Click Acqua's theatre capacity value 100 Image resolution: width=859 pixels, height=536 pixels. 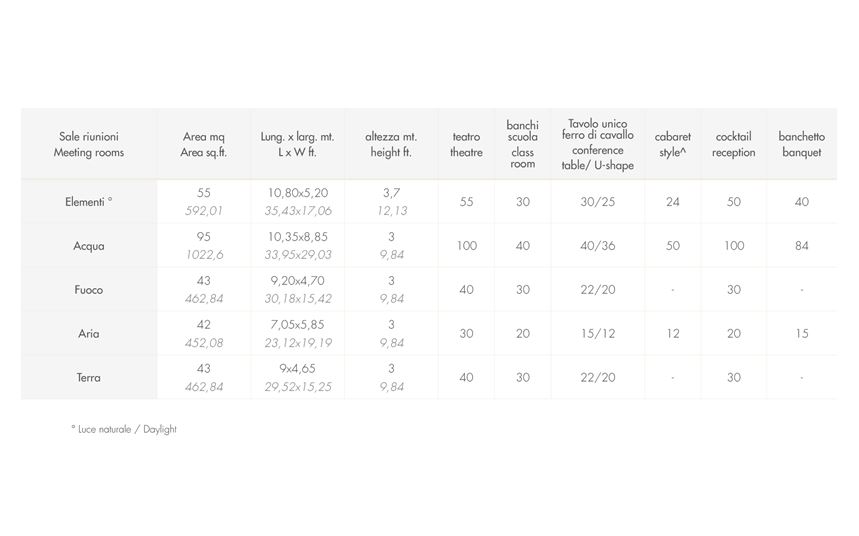[x=467, y=246]
